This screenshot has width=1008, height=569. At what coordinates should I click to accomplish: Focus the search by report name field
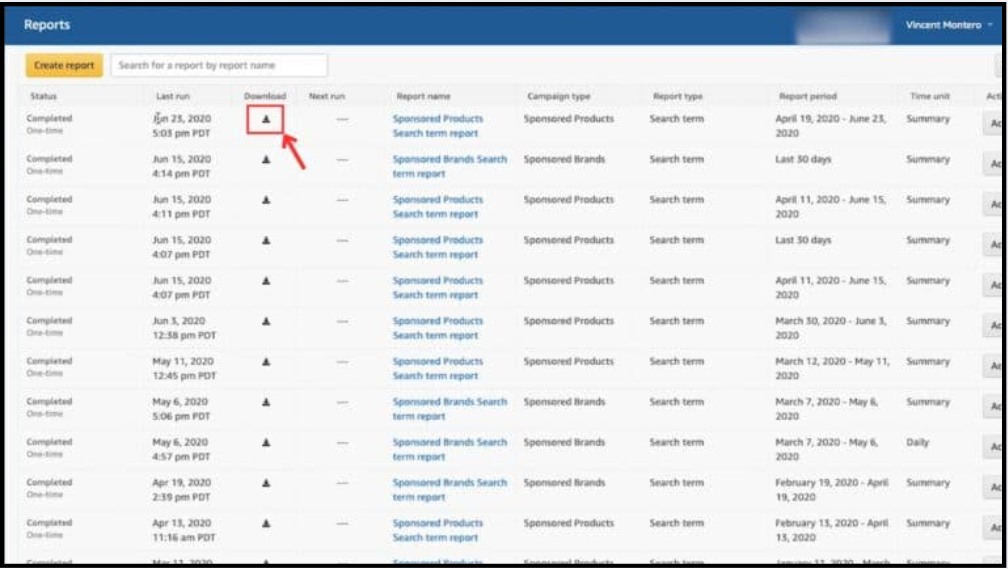218,66
